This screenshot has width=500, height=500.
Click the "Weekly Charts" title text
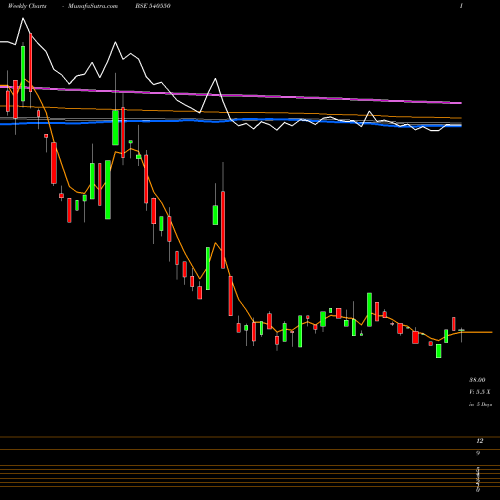coord(27,6)
